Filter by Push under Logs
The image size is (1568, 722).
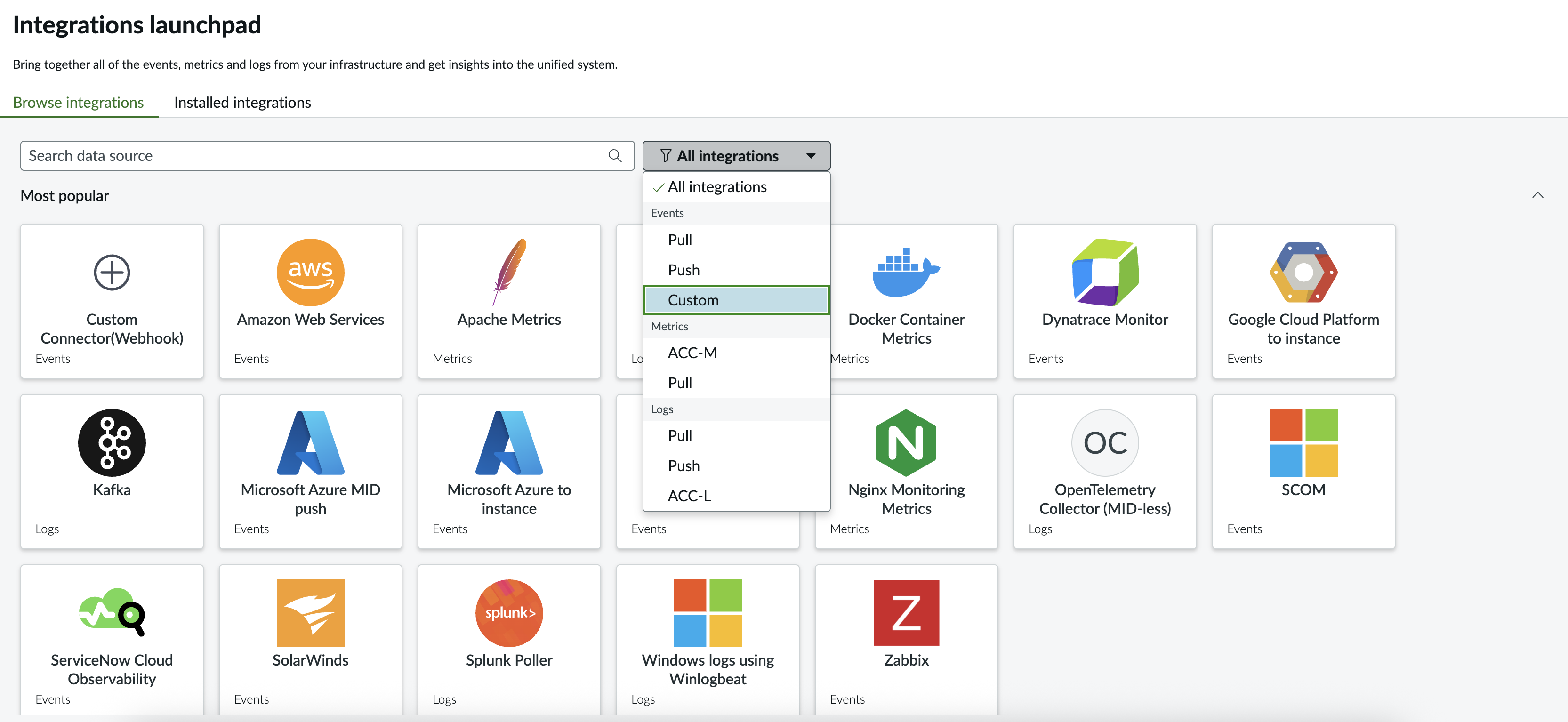point(737,466)
